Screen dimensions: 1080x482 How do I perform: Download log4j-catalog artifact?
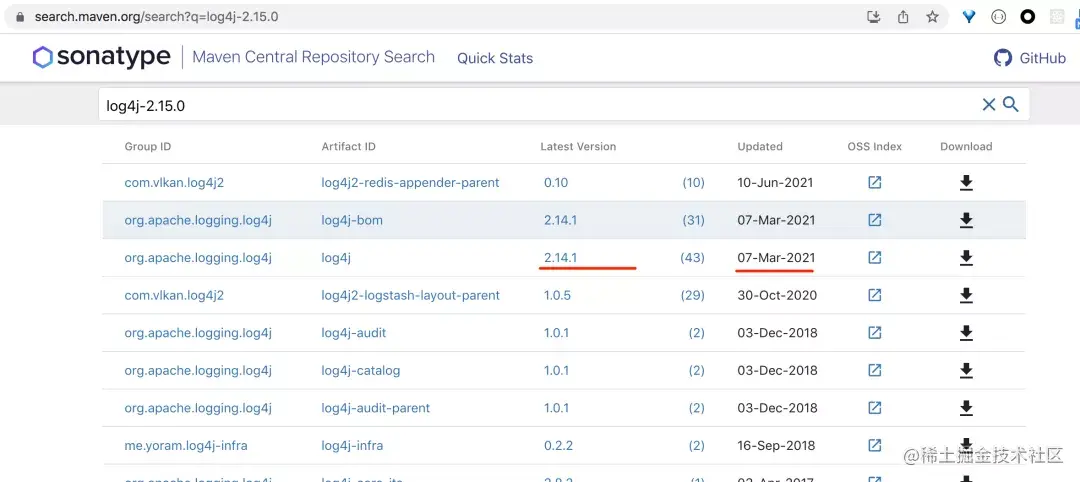click(x=966, y=370)
